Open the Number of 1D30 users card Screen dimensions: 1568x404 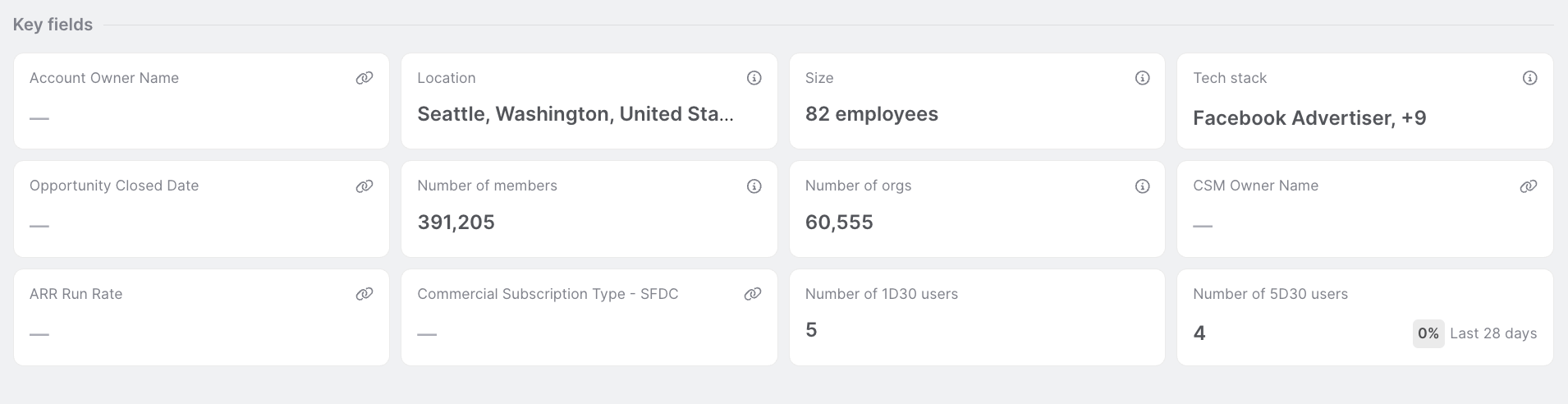(976, 317)
